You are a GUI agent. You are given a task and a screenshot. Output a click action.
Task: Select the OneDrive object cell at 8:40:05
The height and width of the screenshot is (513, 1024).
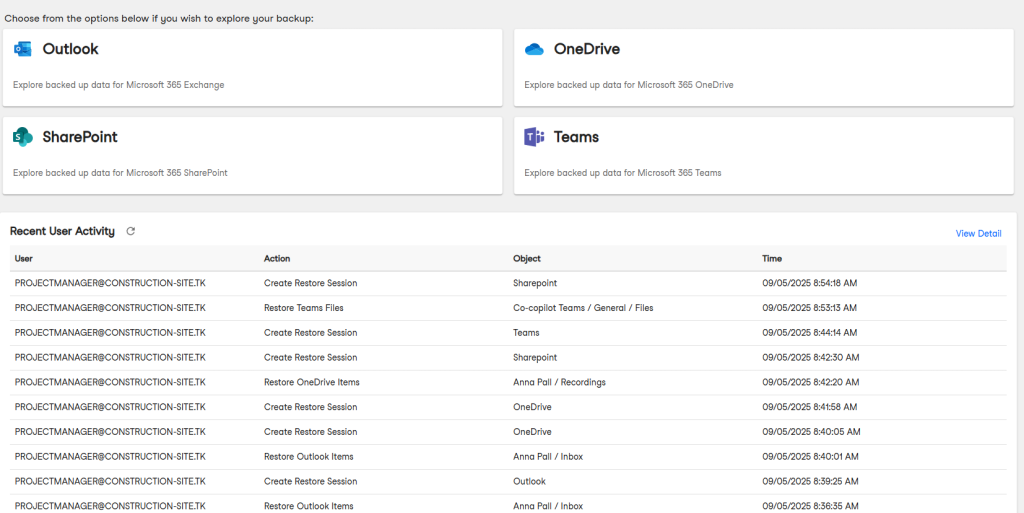click(532, 432)
